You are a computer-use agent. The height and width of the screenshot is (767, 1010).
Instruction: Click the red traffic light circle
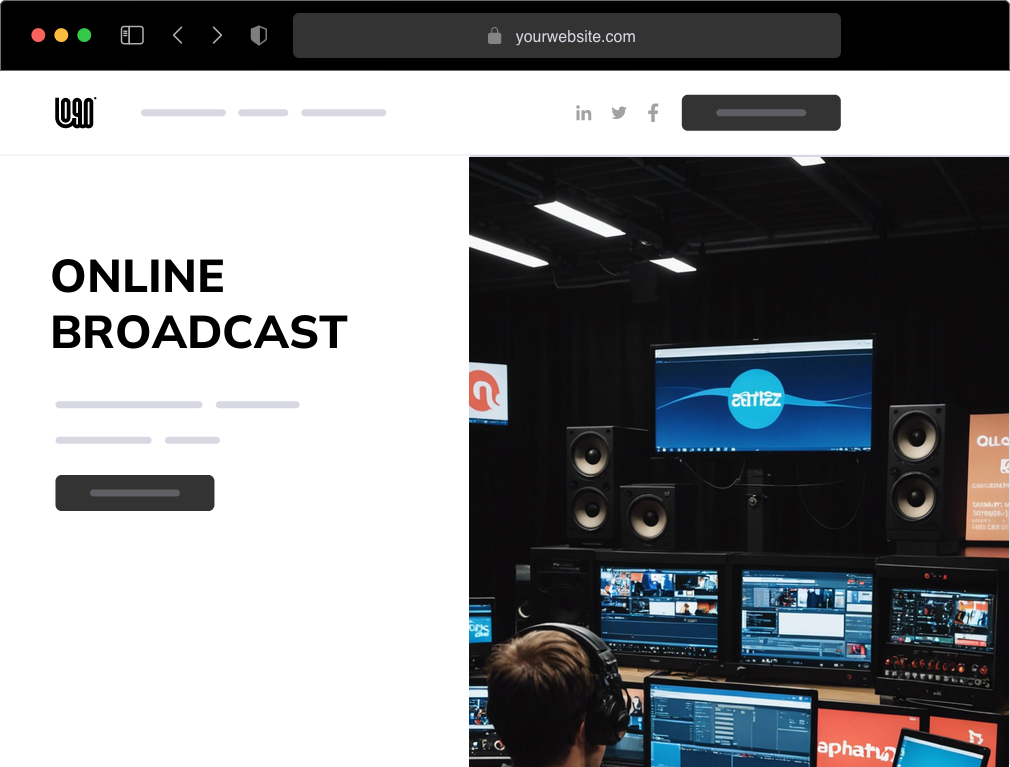(38, 33)
